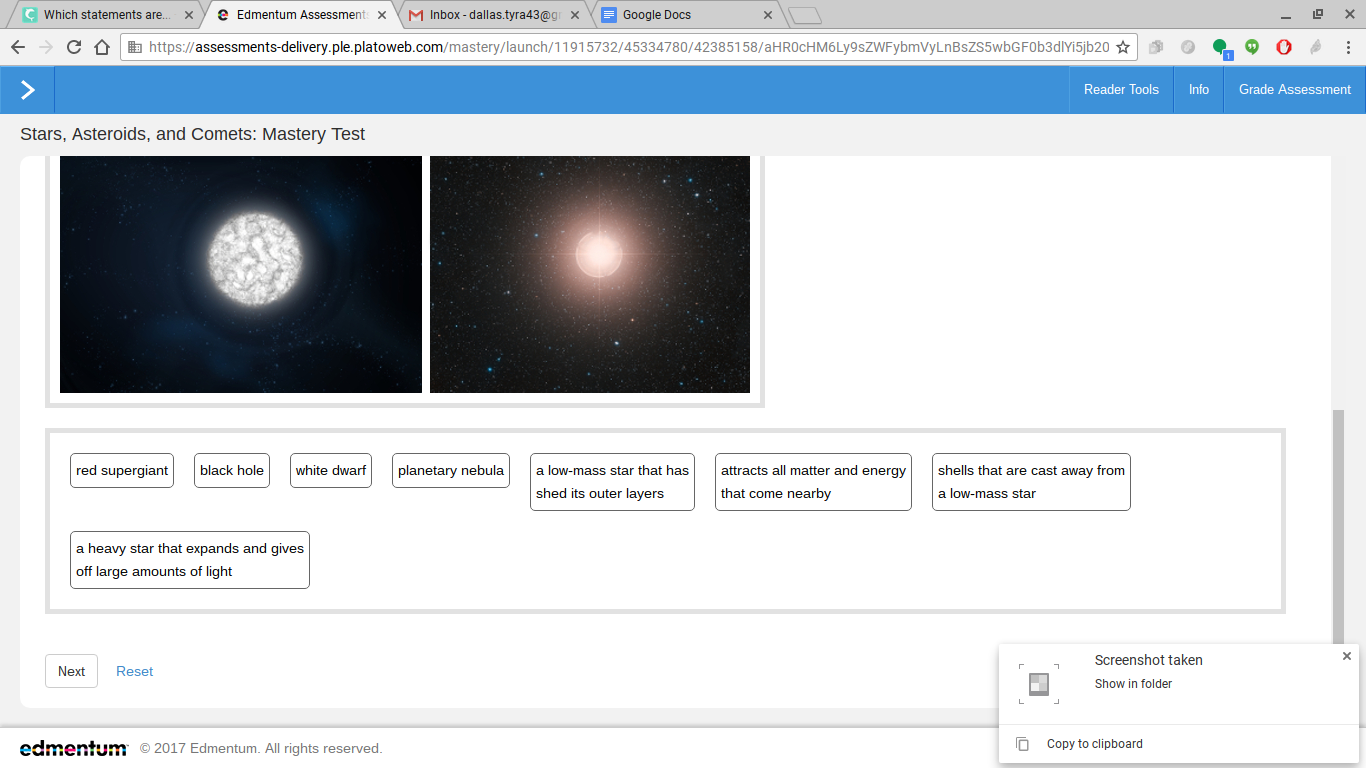Switch to Inbox Gmail tab
1366x768 pixels.
point(491,15)
